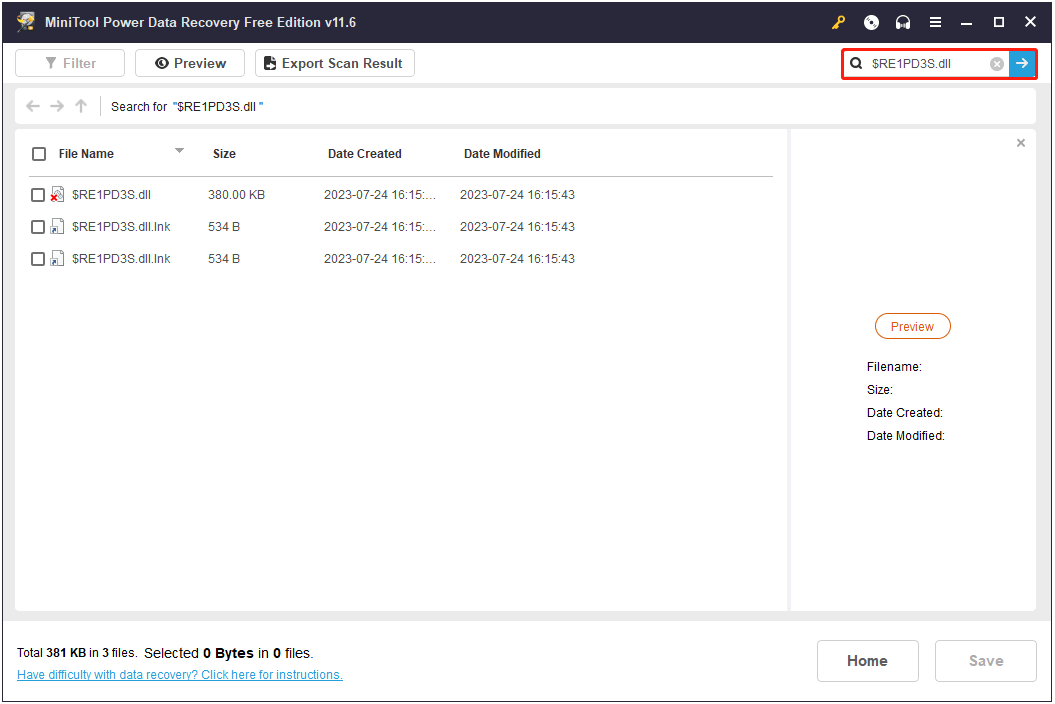The image size is (1055, 704).
Task: Clear the search box text
Action: pyautogui.click(x=996, y=63)
